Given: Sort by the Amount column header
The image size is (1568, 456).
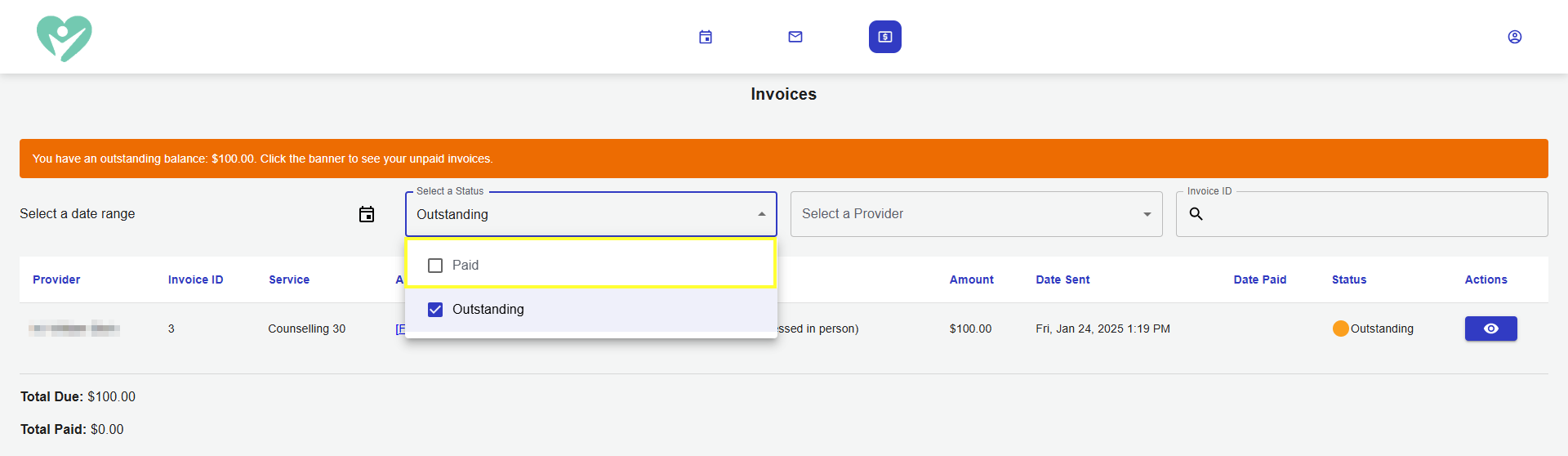Looking at the screenshot, I should click(x=972, y=279).
